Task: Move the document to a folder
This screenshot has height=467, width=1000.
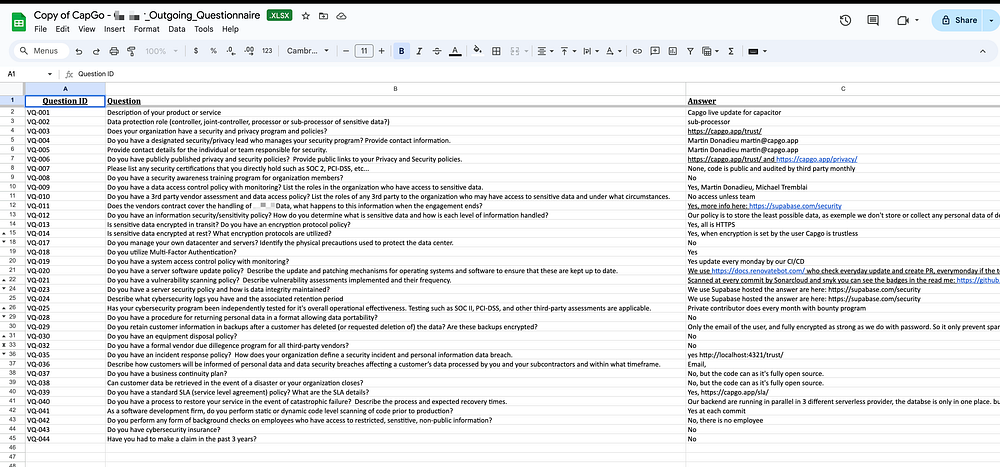Action: [323, 16]
